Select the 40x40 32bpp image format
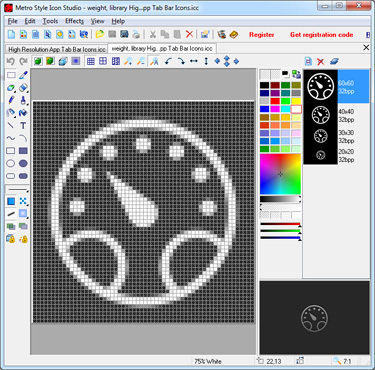The width and height of the screenshot is (375, 370). [336, 115]
